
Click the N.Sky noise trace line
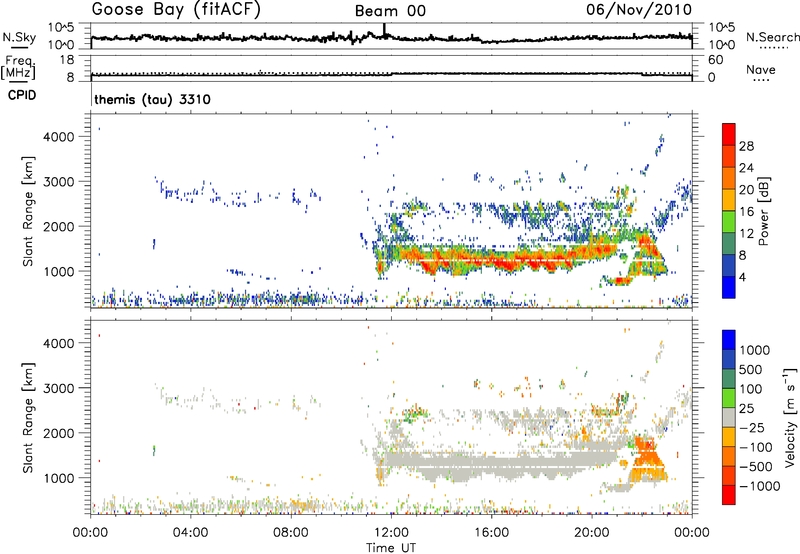391,37
